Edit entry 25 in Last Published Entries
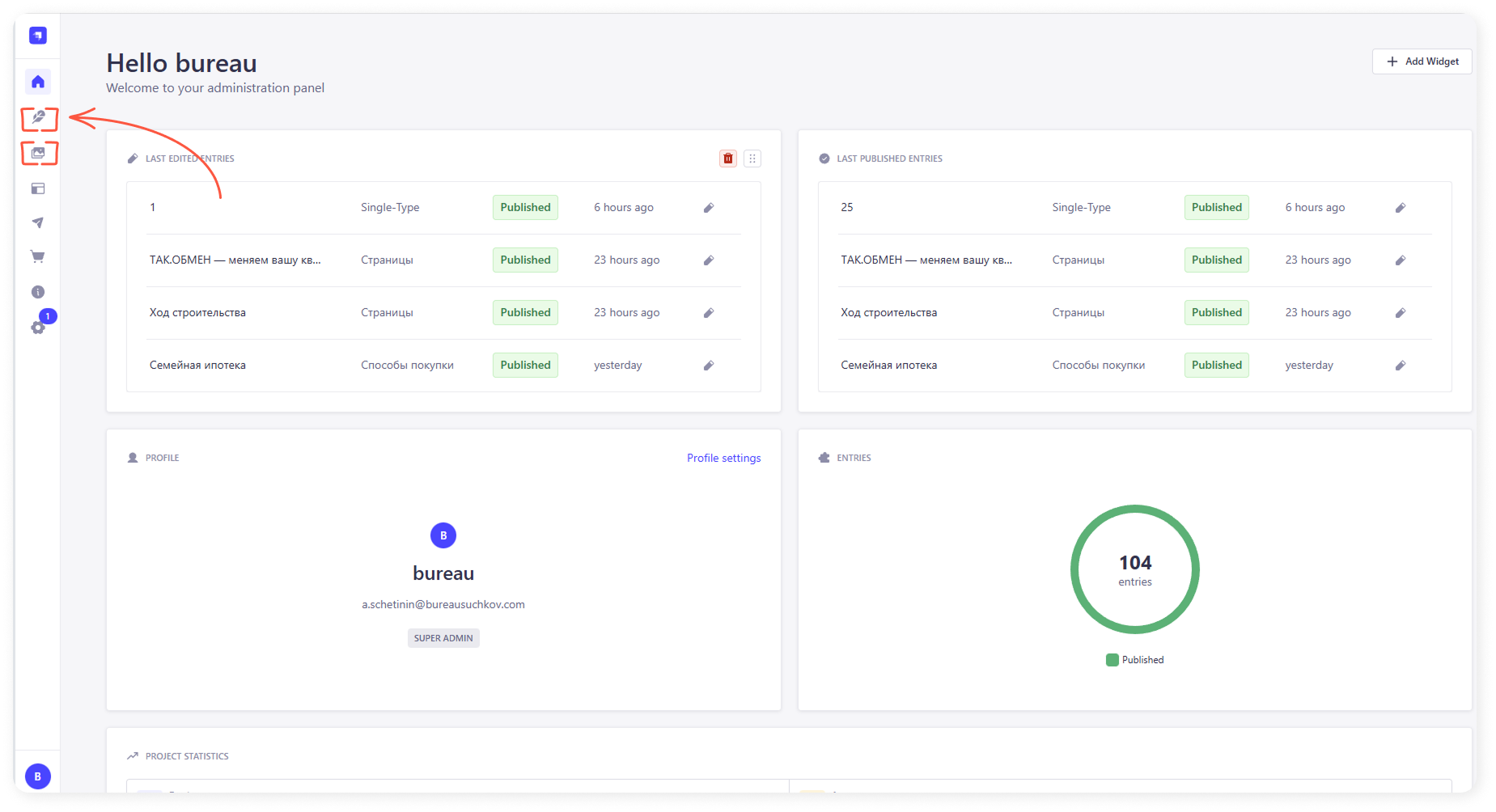This screenshot has height=812, width=1496. click(x=1400, y=208)
